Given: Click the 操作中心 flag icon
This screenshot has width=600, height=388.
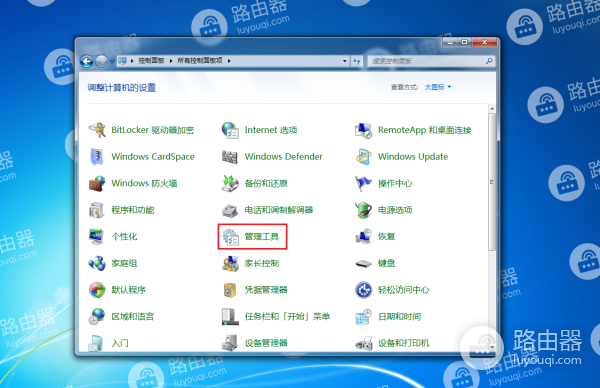Looking at the screenshot, I should coord(363,183).
